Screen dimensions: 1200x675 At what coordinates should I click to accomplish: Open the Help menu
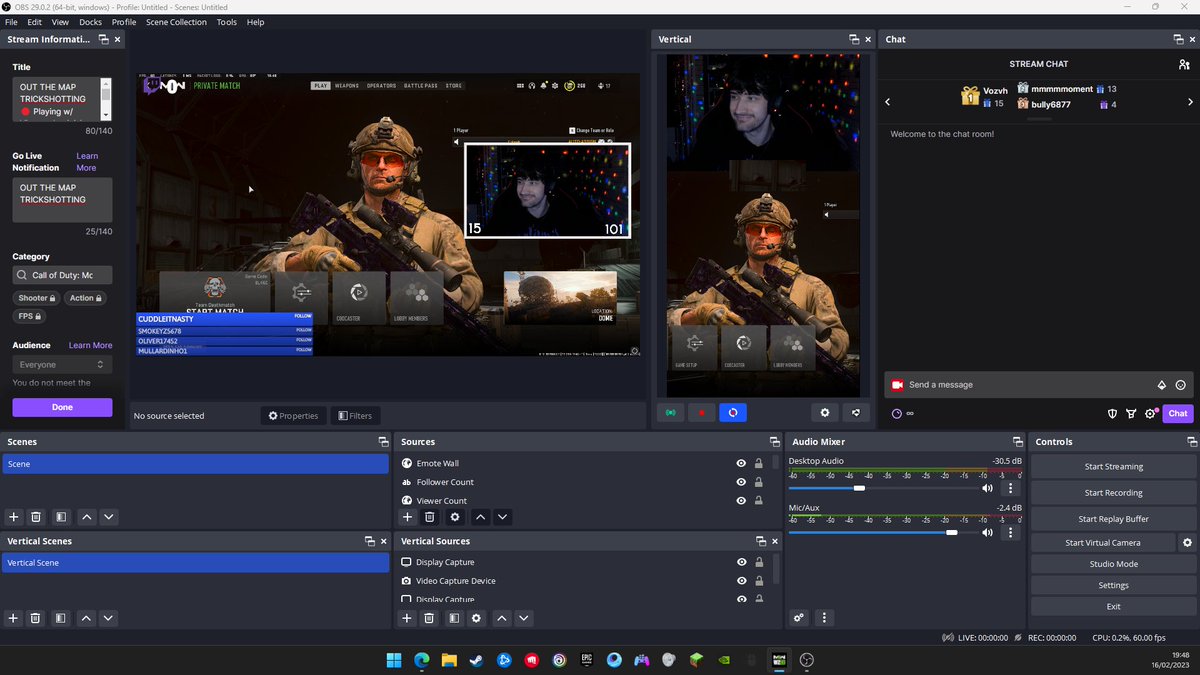pos(256,22)
